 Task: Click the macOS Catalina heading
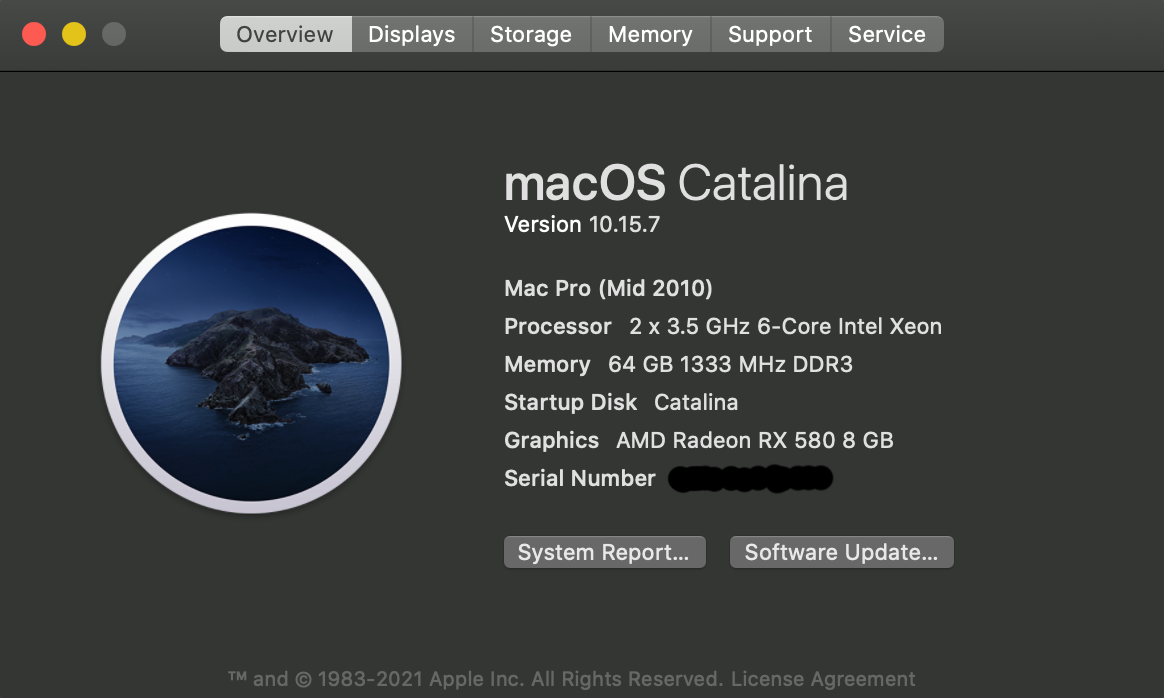tap(676, 184)
